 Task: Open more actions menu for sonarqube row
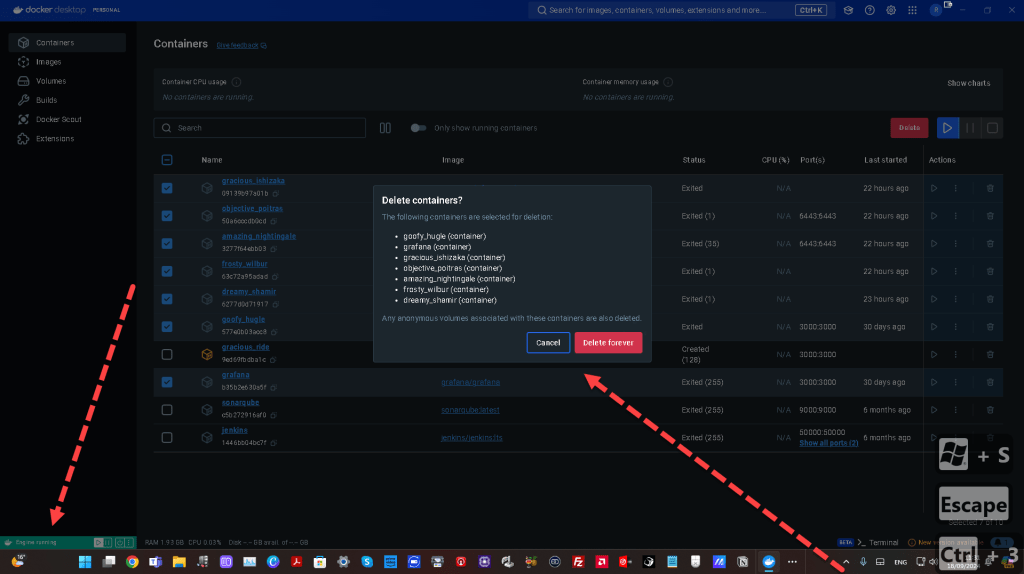point(955,410)
